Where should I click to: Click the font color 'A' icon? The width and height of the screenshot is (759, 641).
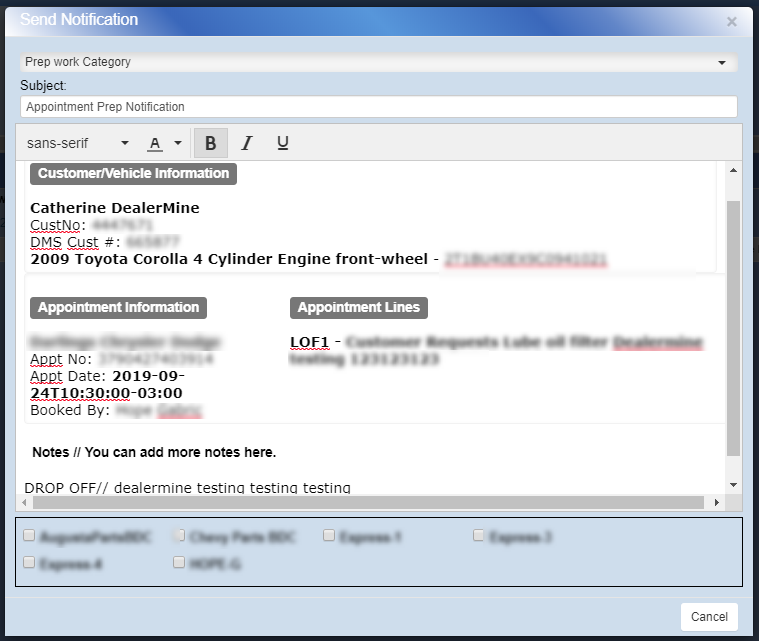point(155,143)
